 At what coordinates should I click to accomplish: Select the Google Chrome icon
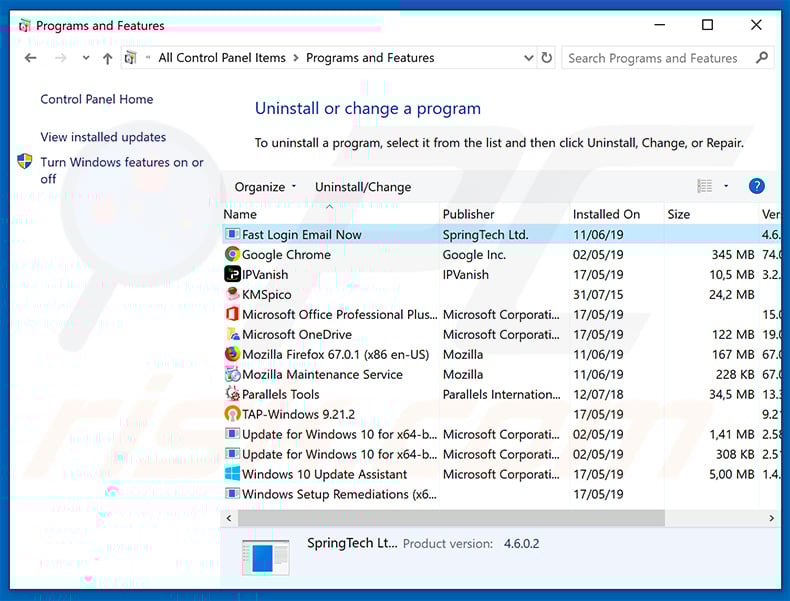232,254
